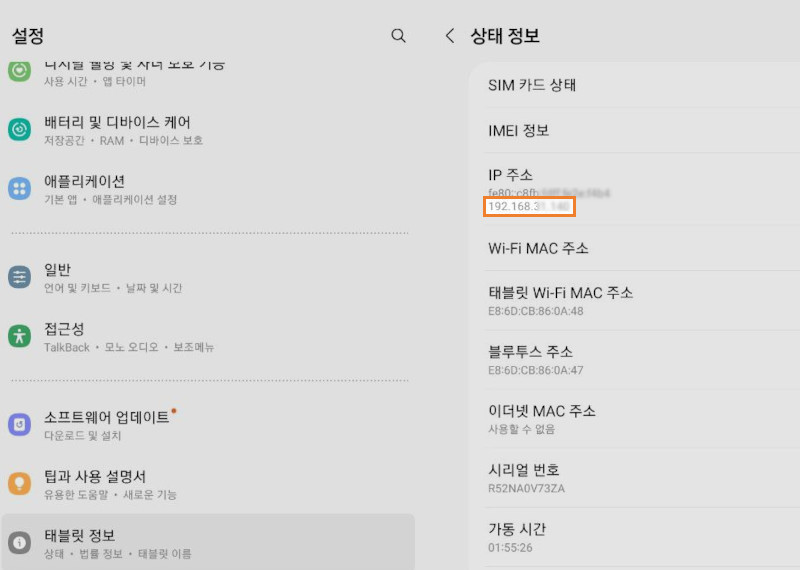Open 배터리 및 디바이스 케어 settings
Viewport: 800px width, 570px height.
click(208, 130)
